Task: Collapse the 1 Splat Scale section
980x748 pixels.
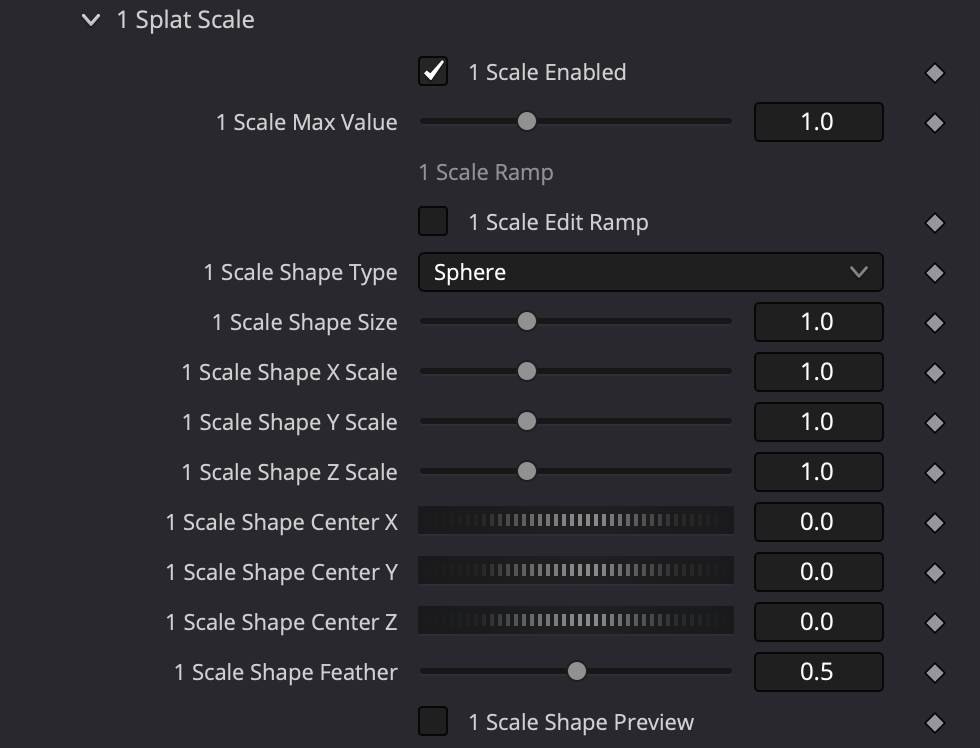Action: pos(91,20)
